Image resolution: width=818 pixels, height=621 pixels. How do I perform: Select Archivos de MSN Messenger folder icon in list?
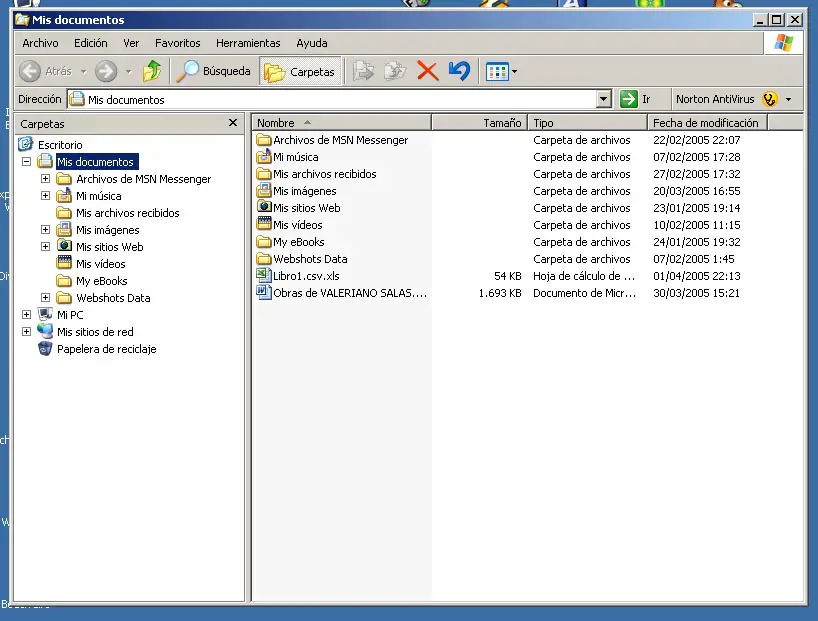(x=264, y=139)
